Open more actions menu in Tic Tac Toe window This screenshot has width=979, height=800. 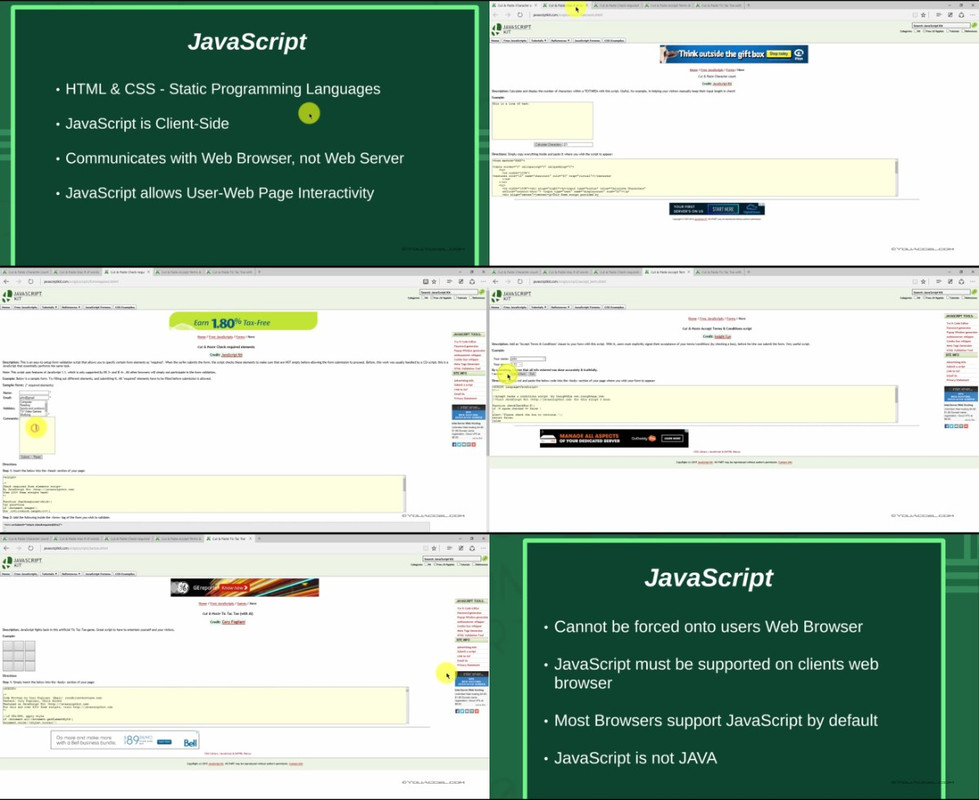point(483,548)
